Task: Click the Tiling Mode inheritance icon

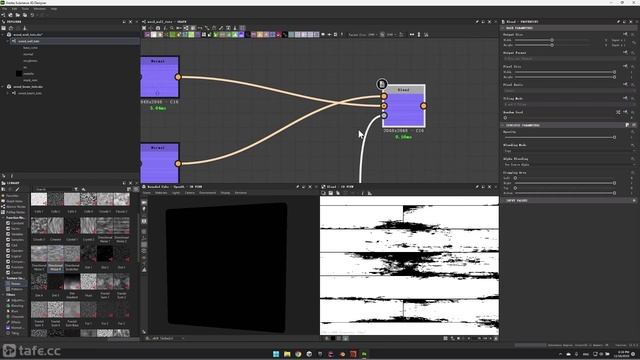Action: (625, 98)
